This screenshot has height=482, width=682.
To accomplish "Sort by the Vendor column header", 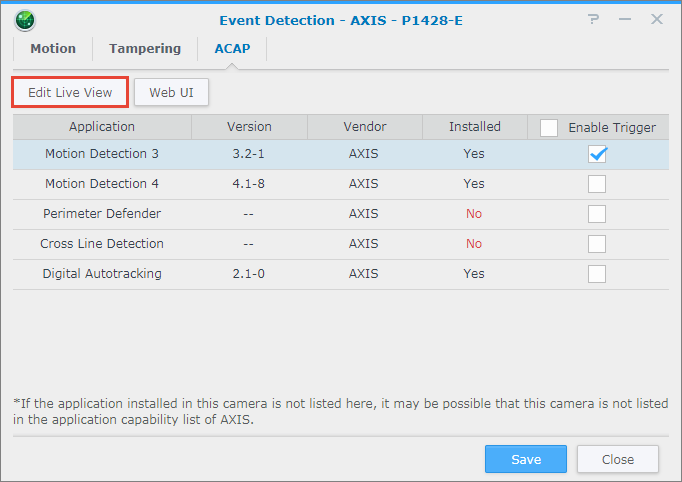I will tap(364, 127).
